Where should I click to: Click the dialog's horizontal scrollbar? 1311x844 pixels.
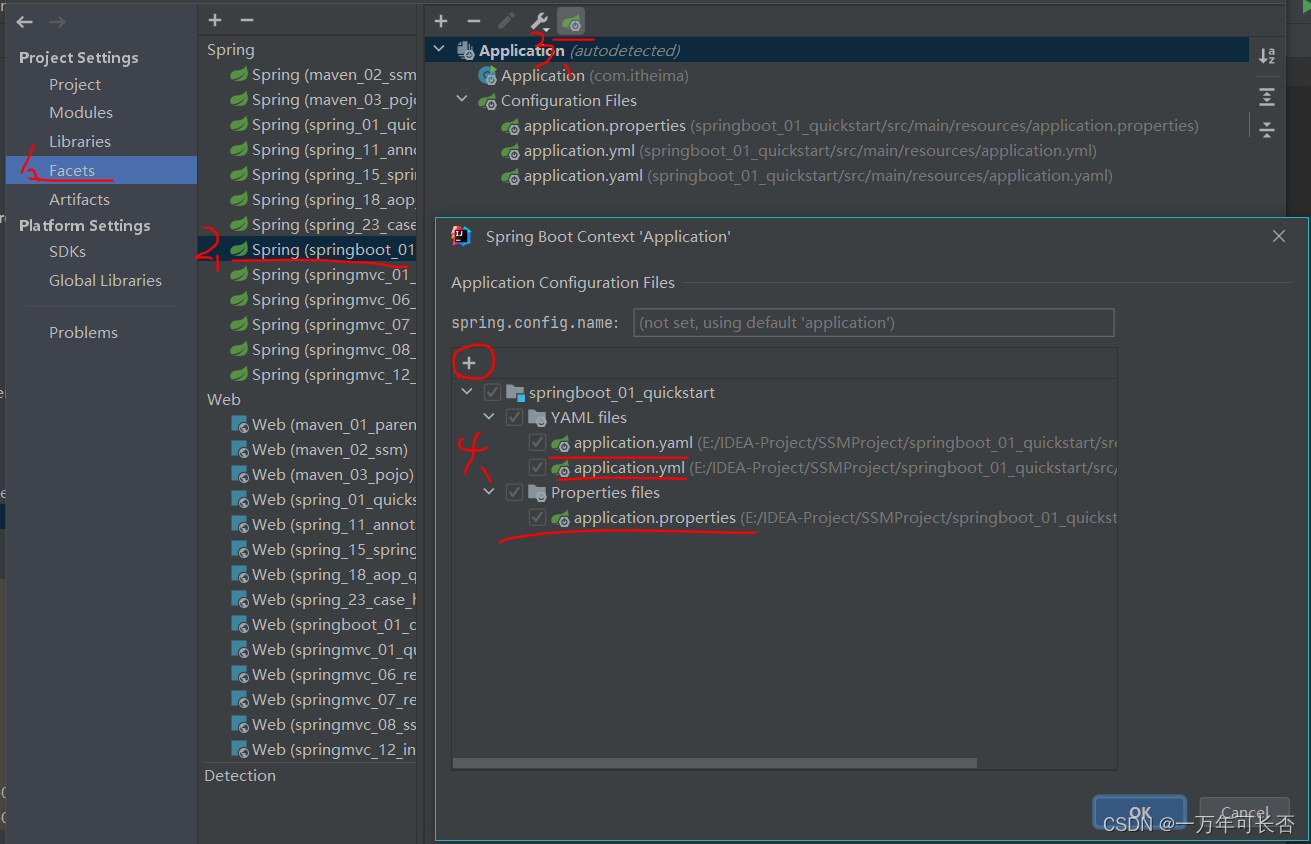[714, 763]
